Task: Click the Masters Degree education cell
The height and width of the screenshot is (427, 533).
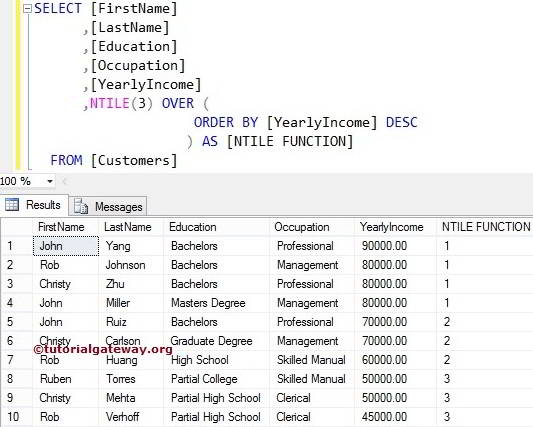Action: tap(217, 303)
